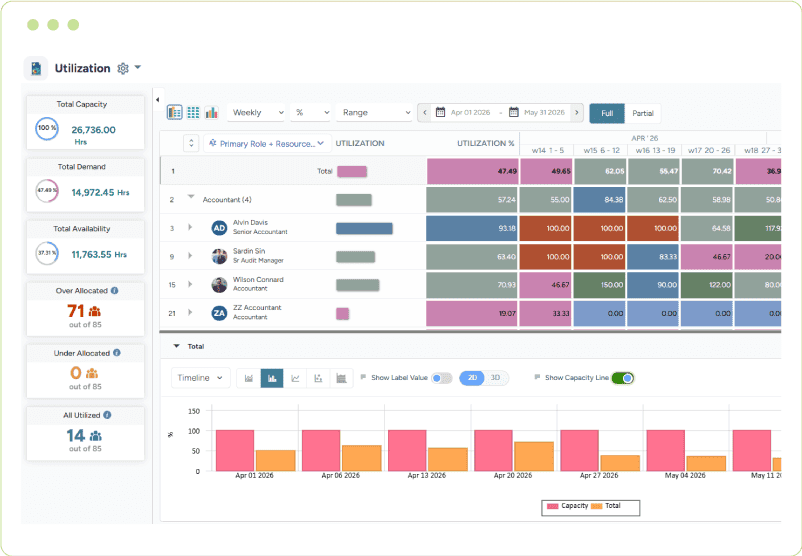Open end date calendar icon for May 31 2026
The height and width of the screenshot is (556, 802).
[x=514, y=112]
